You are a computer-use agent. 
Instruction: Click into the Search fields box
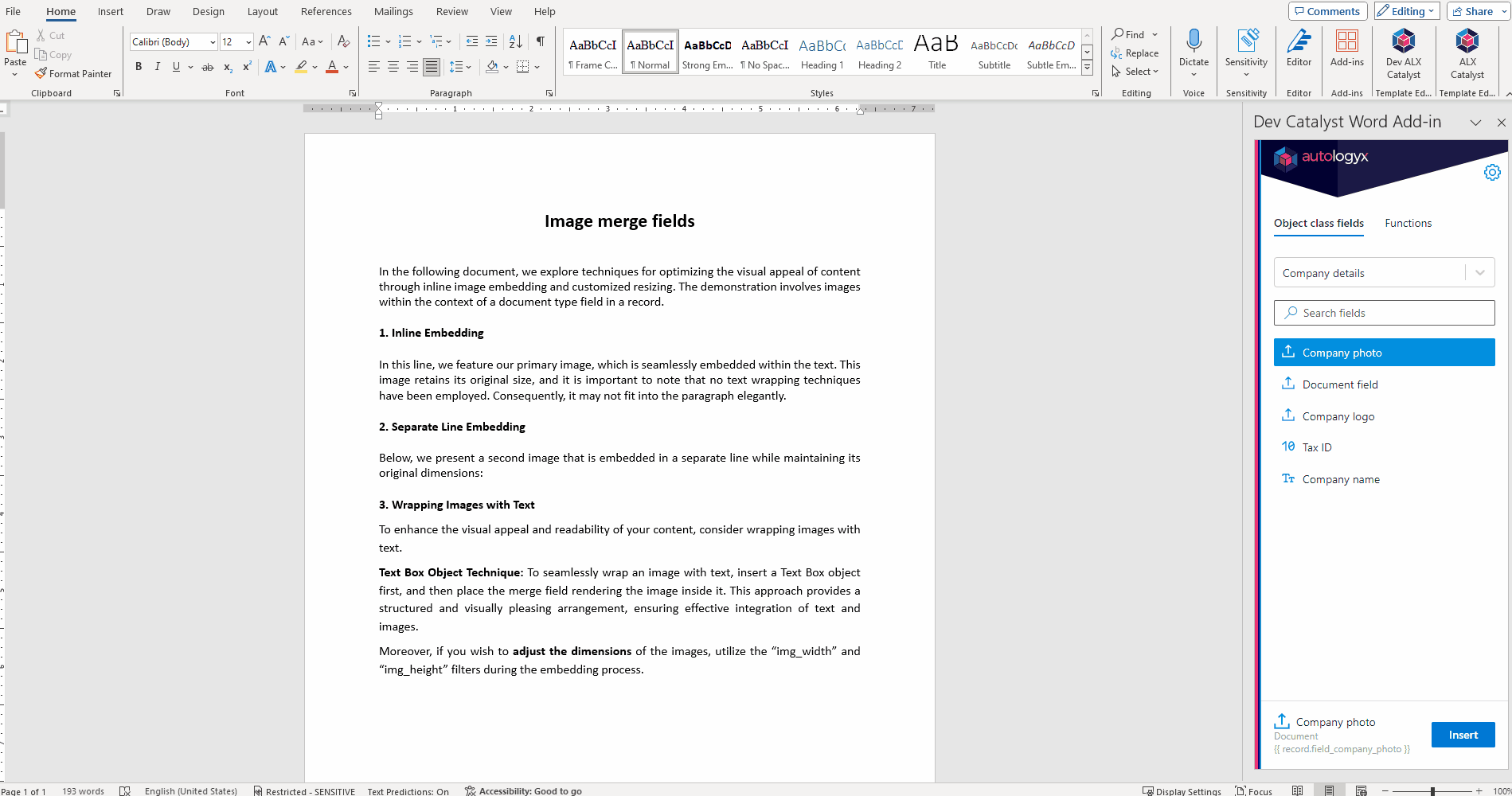coord(1384,313)
